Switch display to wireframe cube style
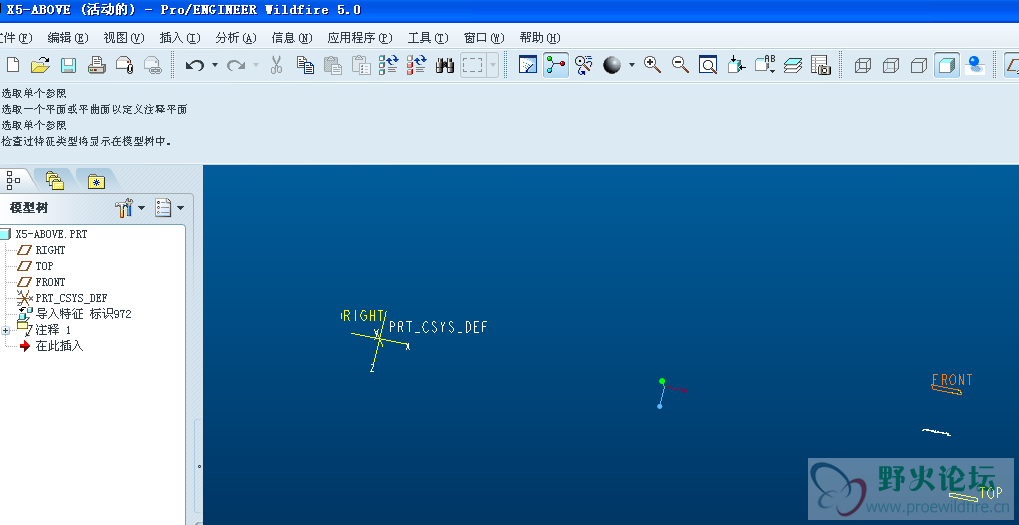Image resolution: width=1019 pixels, height=525 pixels. tap(863, 65)
